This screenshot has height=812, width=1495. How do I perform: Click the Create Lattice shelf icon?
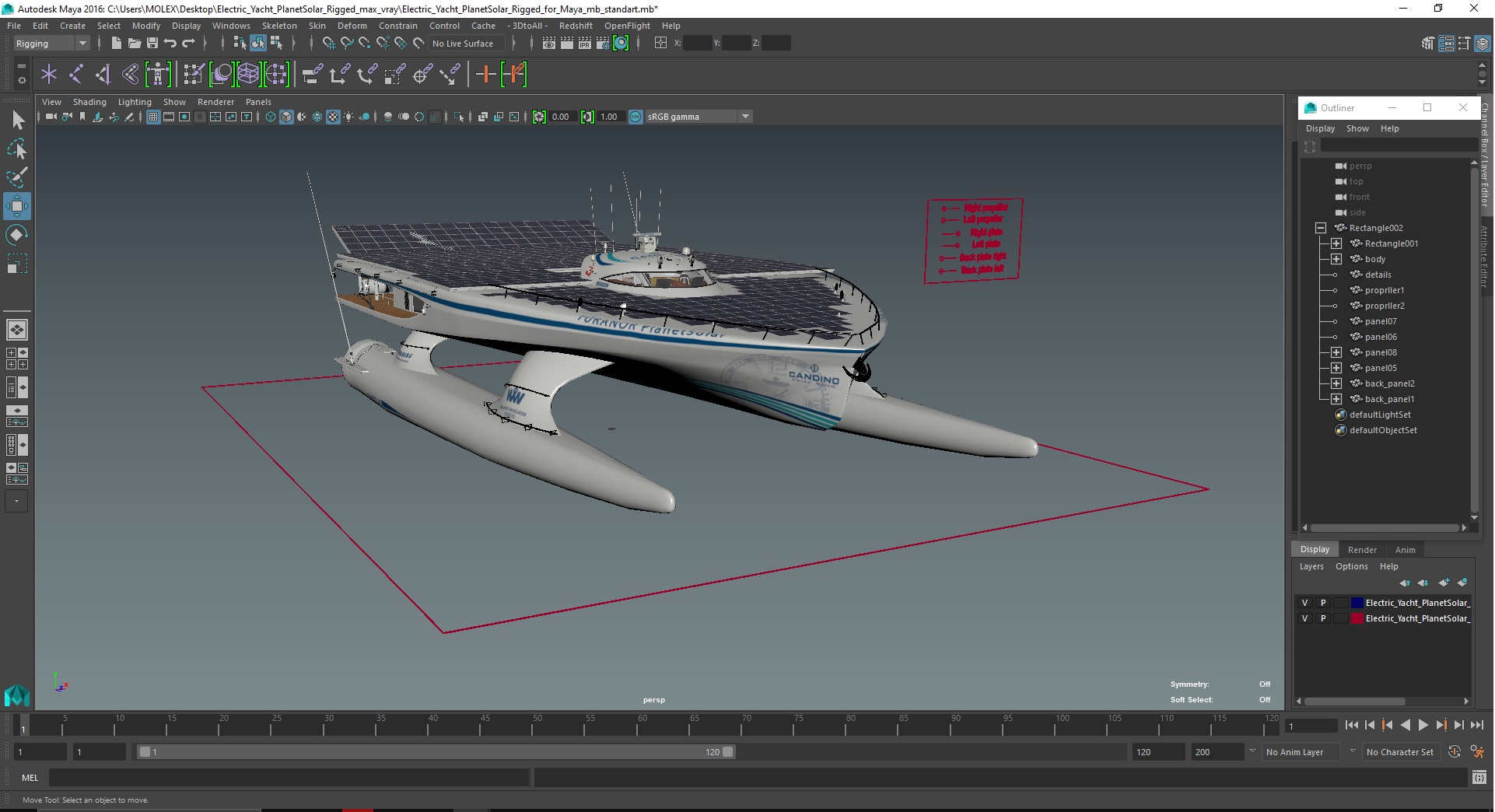248,75
